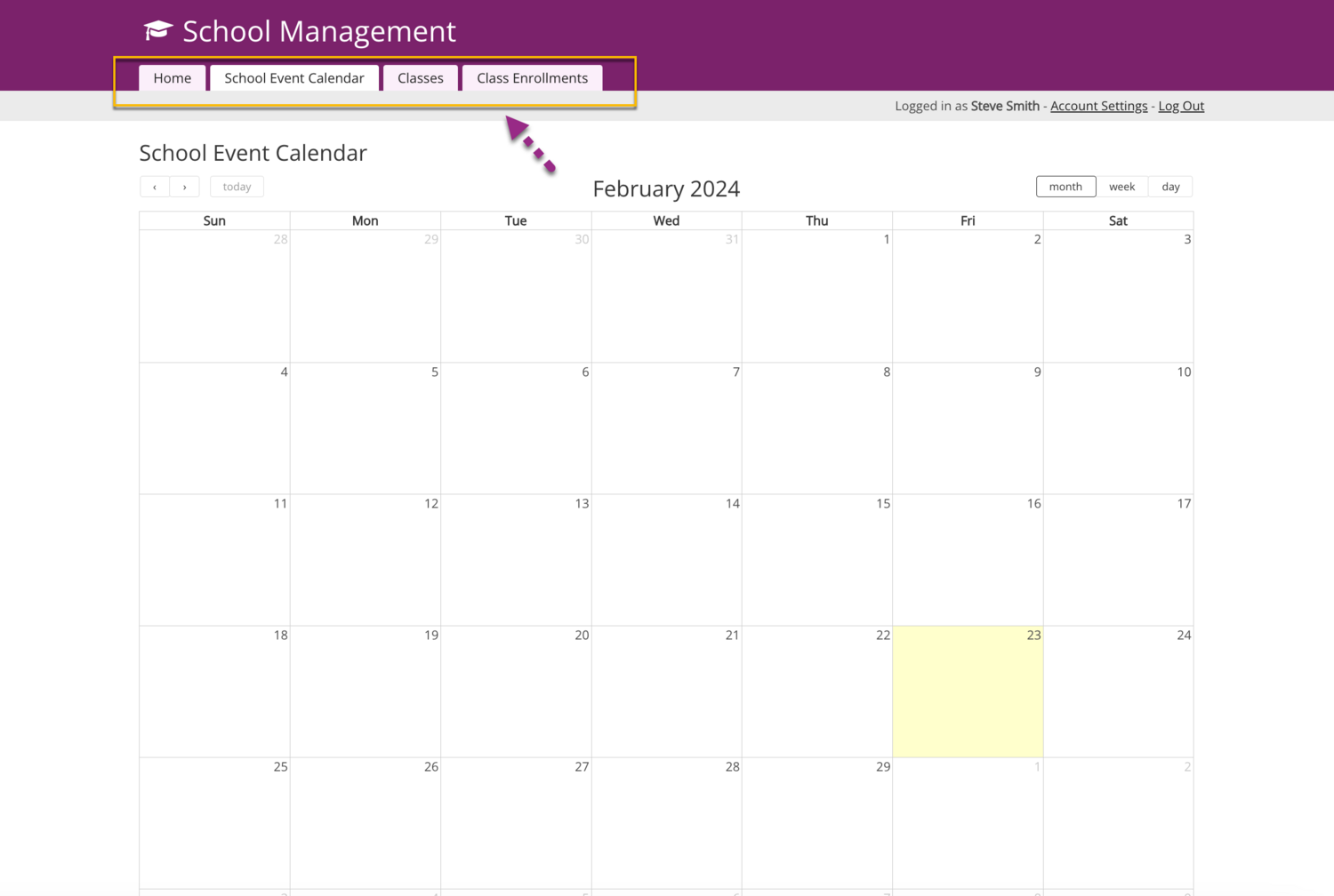Click the February 19 day cell

[365, 692]
